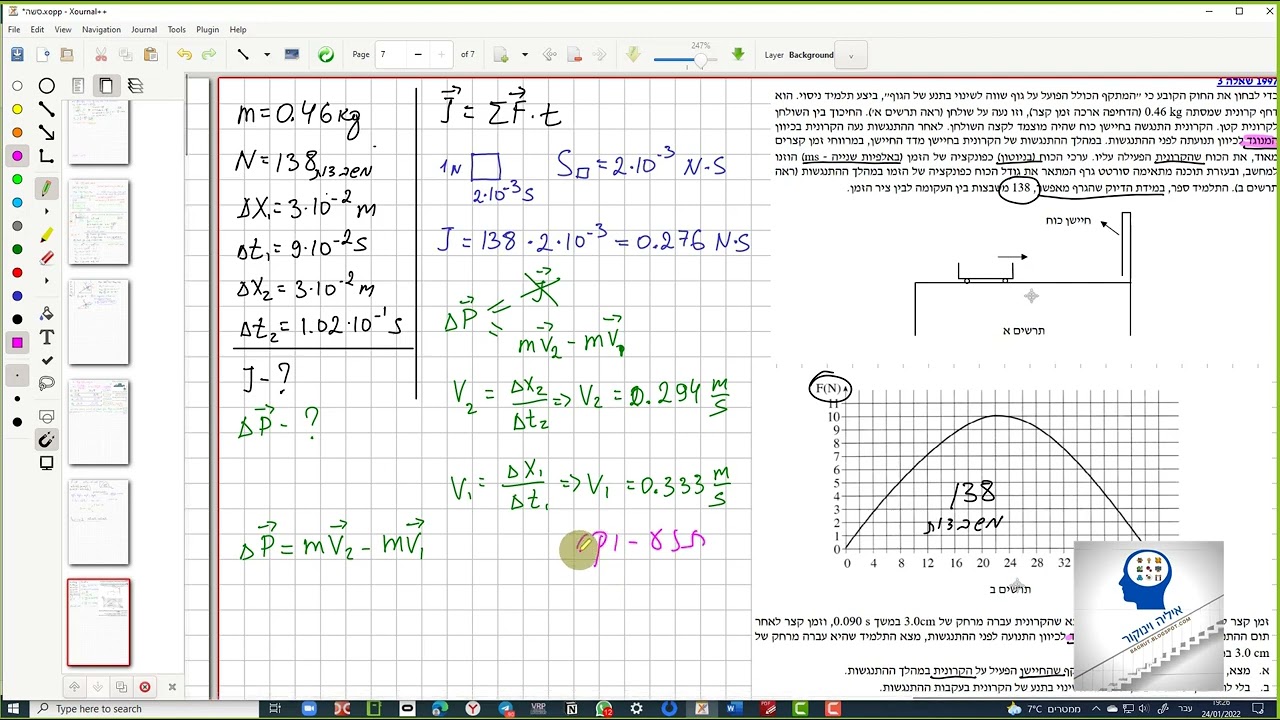Toggle the snapping magnet tool
1280x720 pixels.
click(x=46, y=440)
